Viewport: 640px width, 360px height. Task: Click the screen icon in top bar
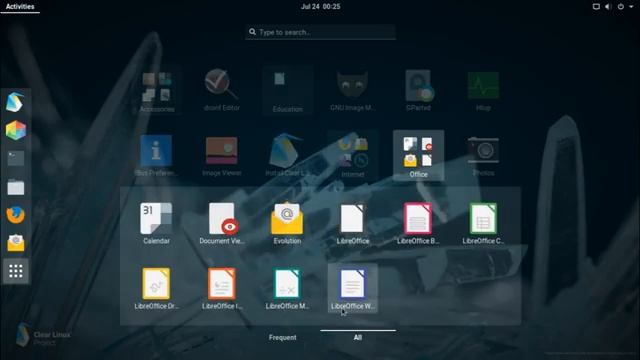[596, 7]
